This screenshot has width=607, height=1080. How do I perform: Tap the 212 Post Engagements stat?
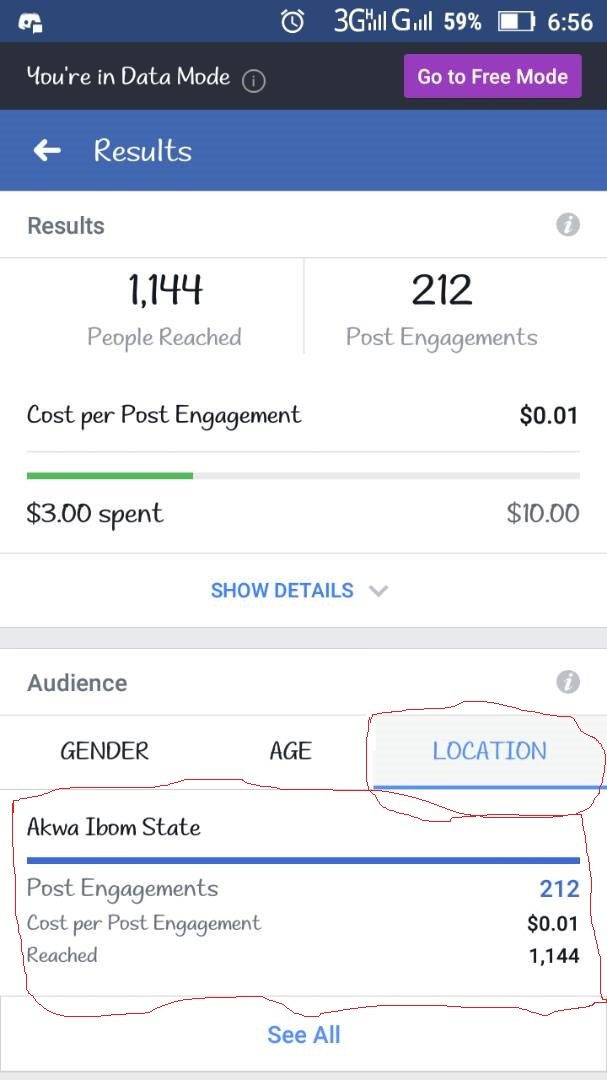pos(441,308)
